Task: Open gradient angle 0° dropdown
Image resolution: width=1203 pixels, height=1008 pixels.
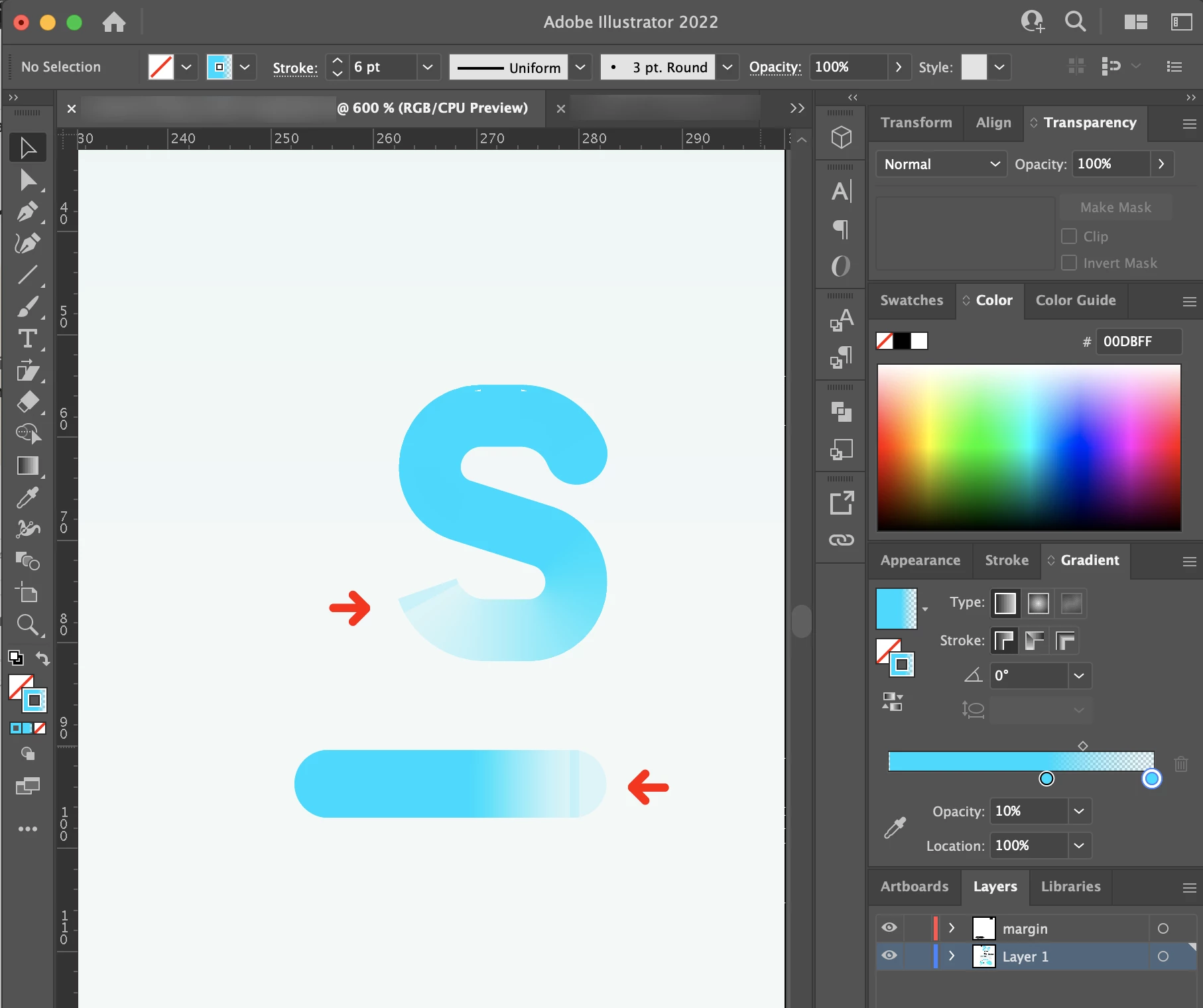Action: click(x=1080, y=676)
